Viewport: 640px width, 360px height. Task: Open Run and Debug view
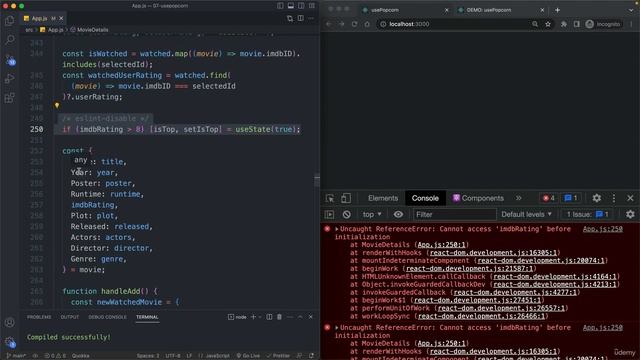[x=9, y=78]
